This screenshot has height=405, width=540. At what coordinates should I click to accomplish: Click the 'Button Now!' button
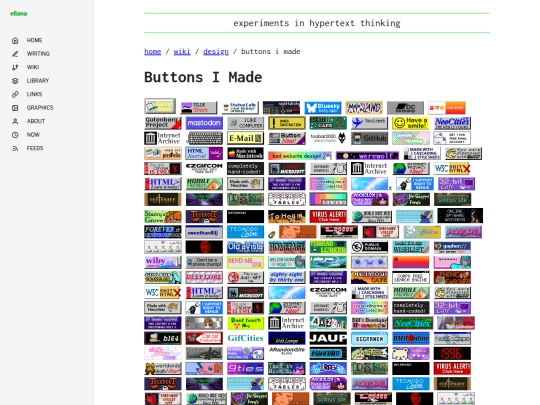pyautogui.click(x=287, y=138)
